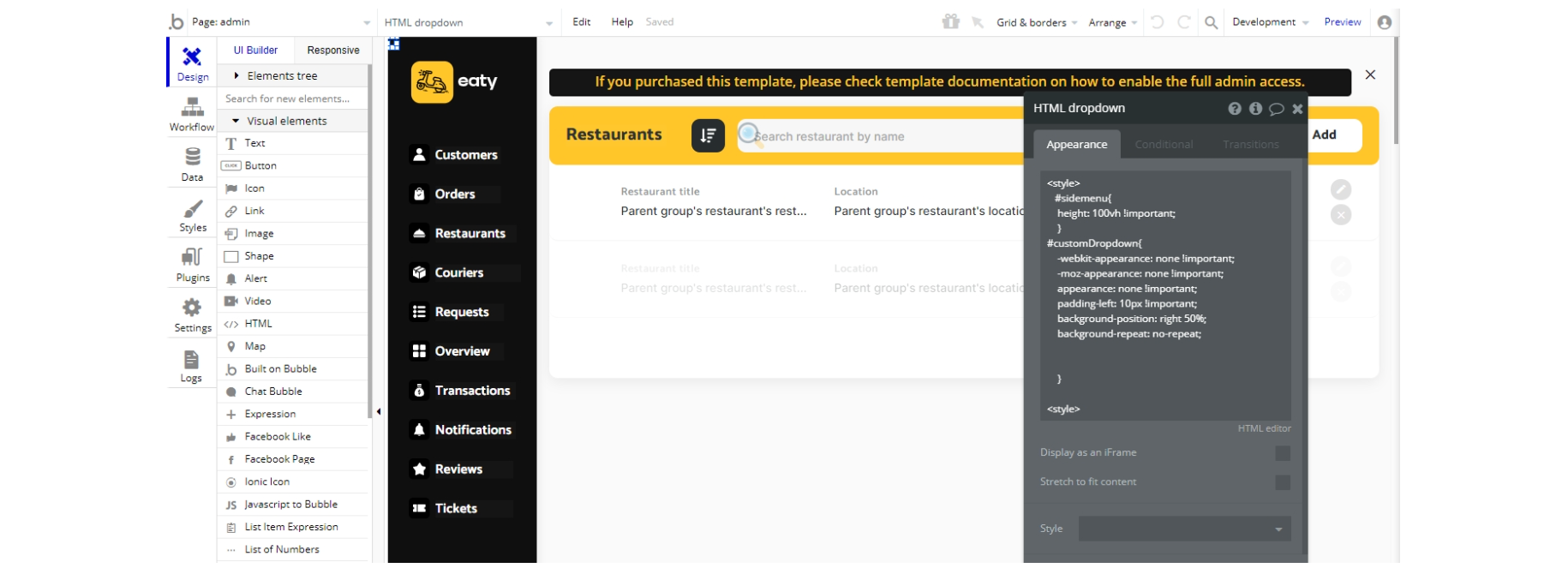
Task: Open the HTML editor link
Action: point(1264,428)
